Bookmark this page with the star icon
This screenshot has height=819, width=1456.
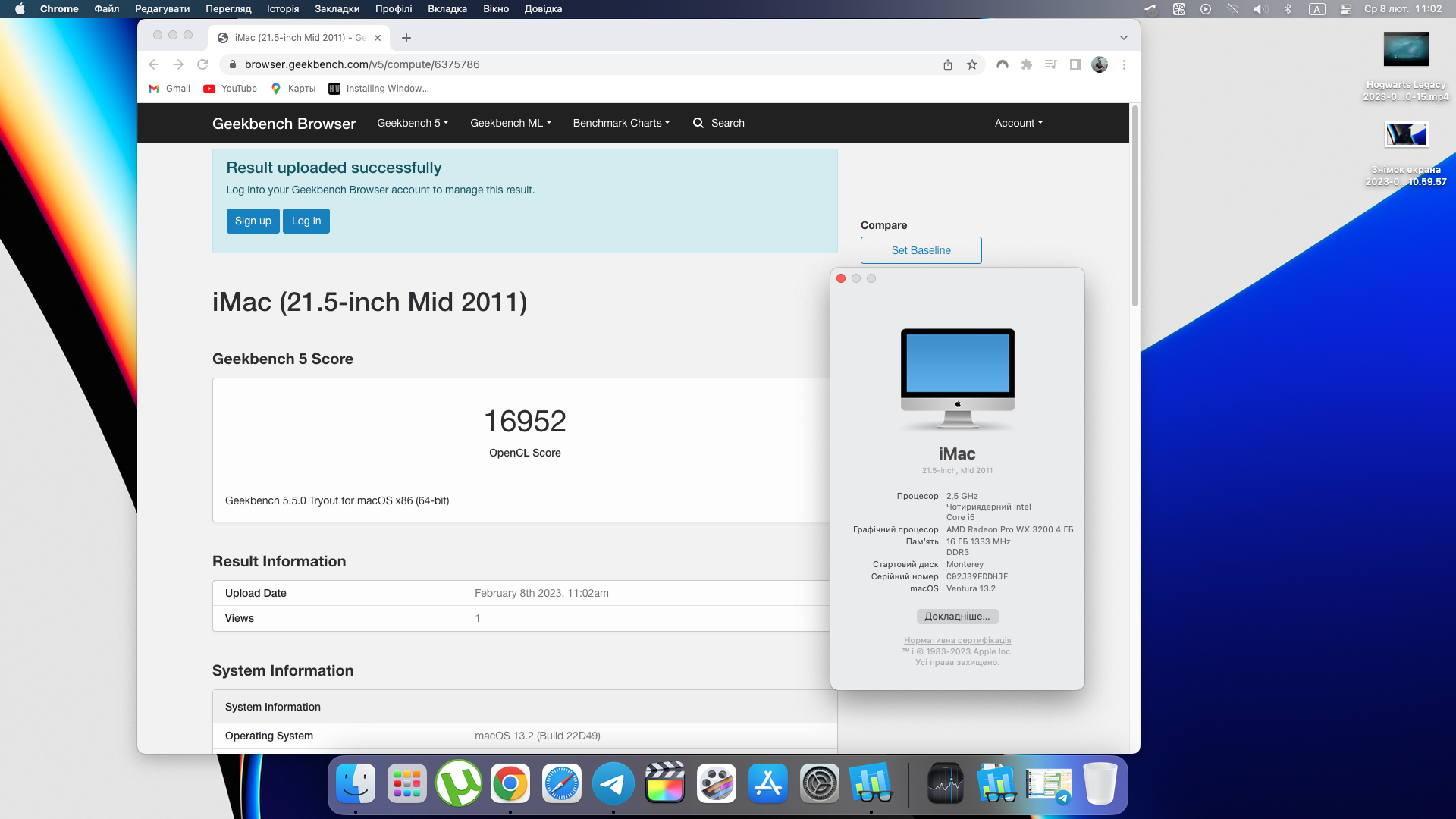point(972,64)
